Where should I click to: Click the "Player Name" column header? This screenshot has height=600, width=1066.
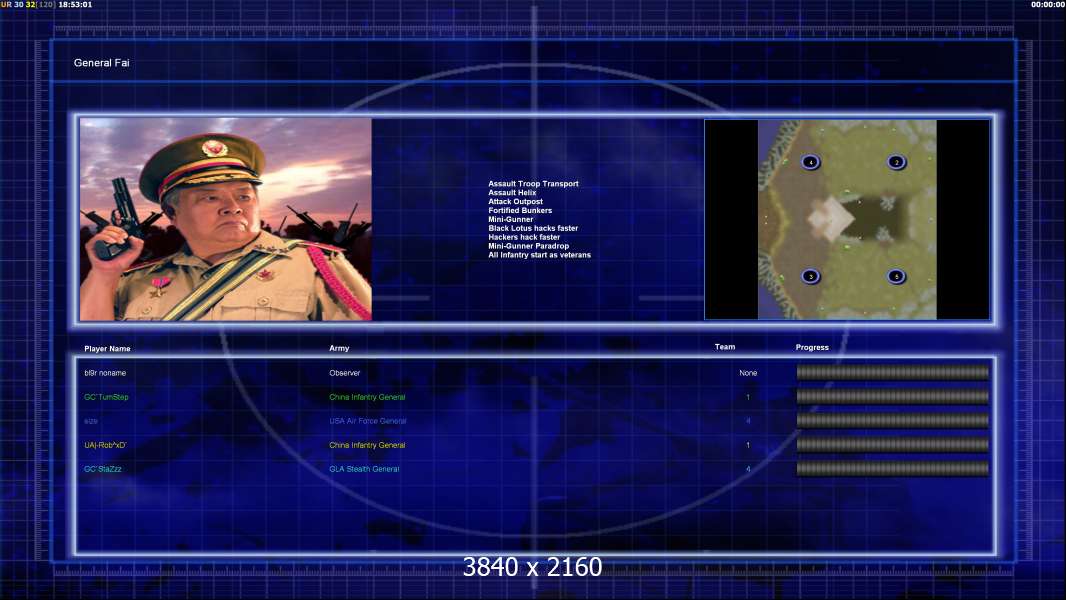[107, 349]
